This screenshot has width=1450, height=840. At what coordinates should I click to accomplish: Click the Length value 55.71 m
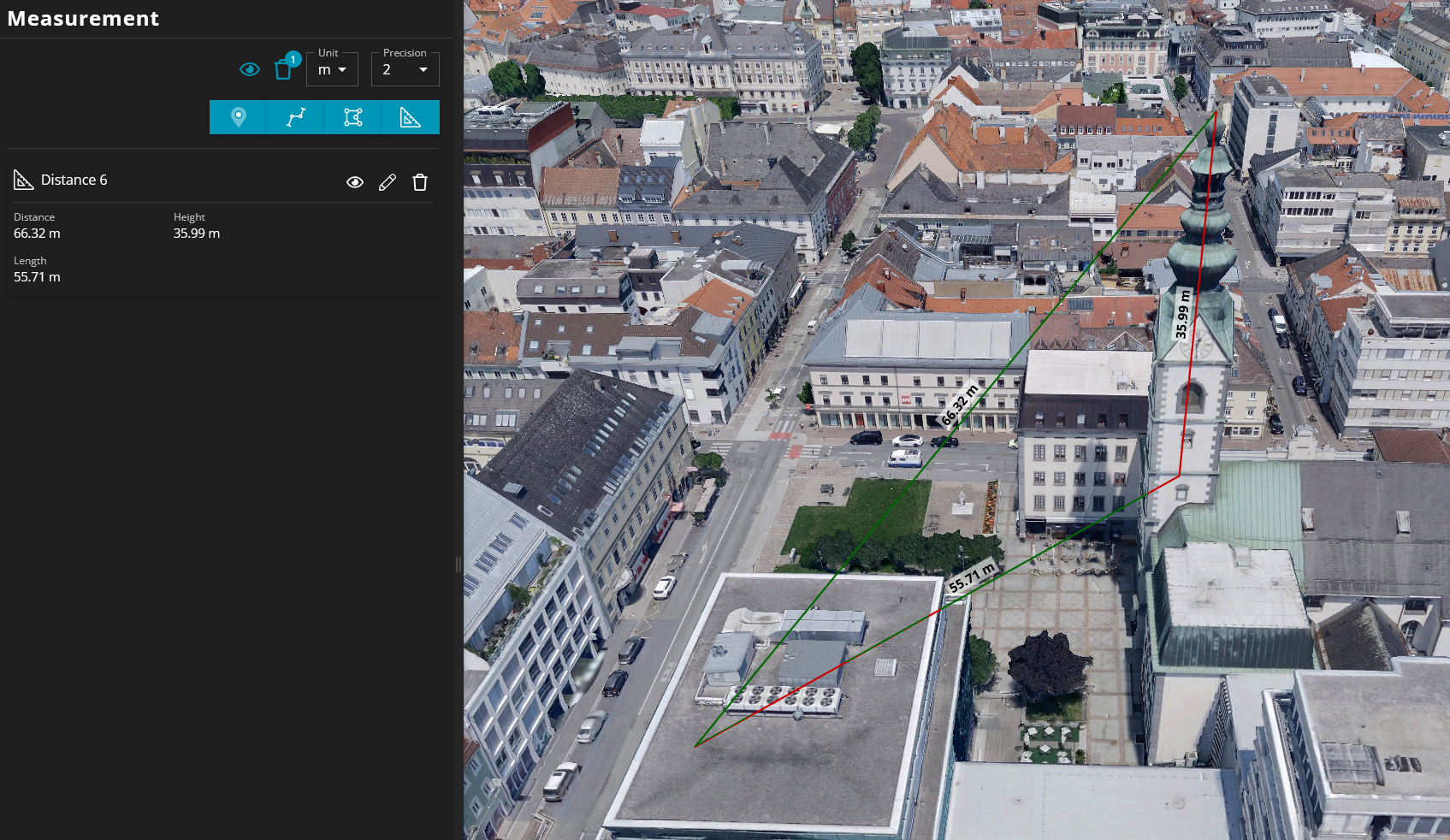tap(37, 277)
